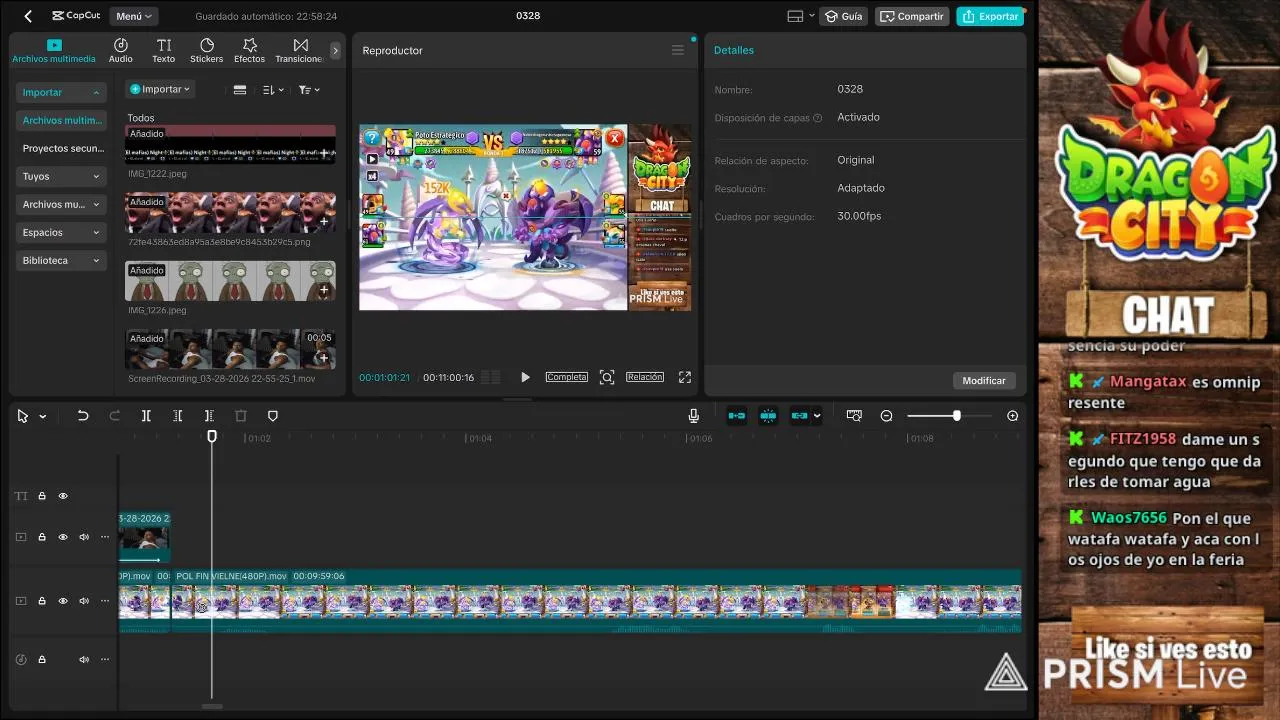1280x720 pixels.
Task: Mute the audio track speaker icon
Action: click(x=84, y=659)
